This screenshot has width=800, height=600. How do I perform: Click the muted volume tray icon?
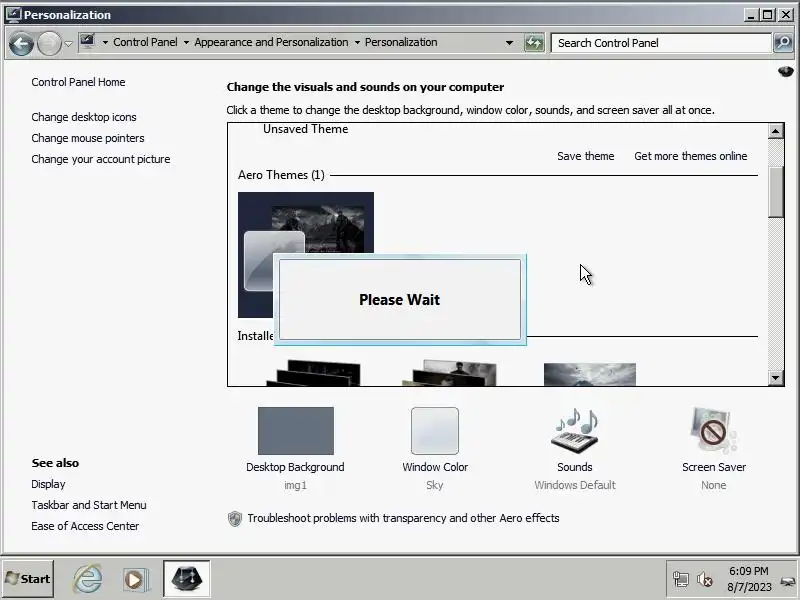coord(705,580)
